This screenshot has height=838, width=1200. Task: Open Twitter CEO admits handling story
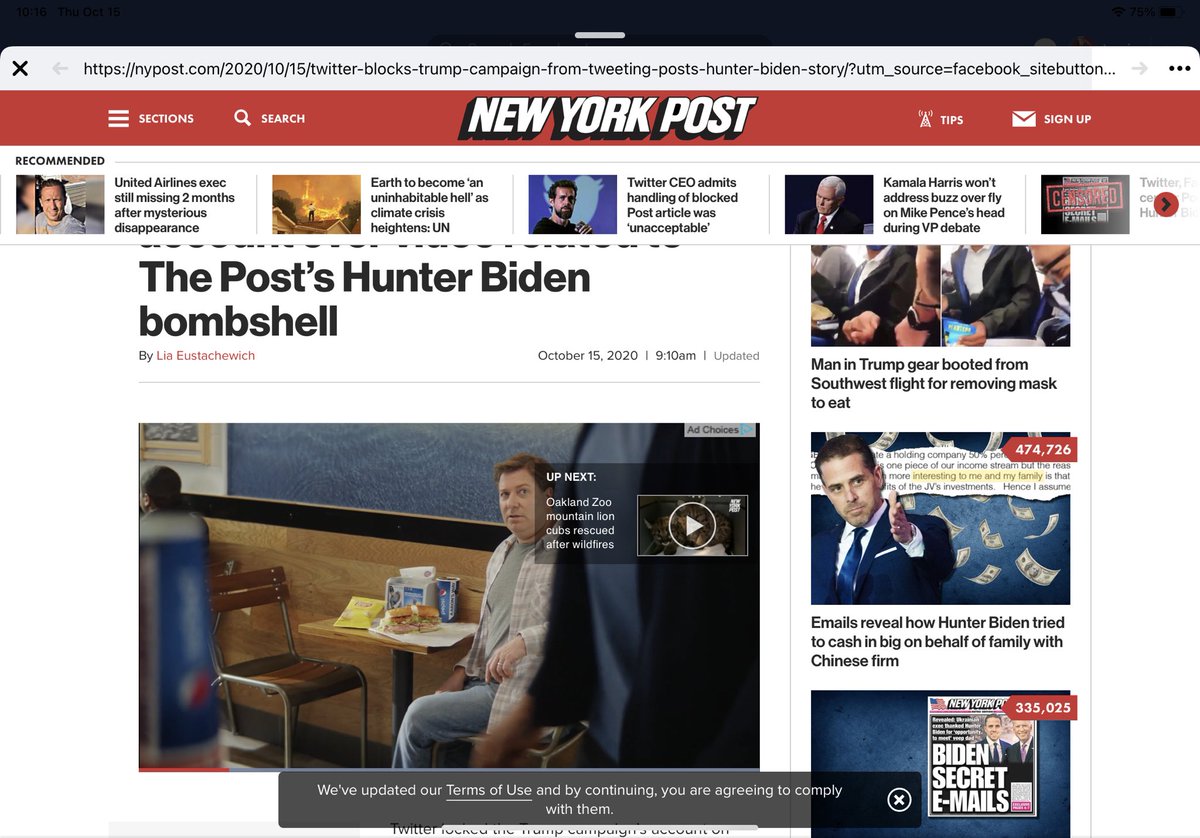click(684, 205)
